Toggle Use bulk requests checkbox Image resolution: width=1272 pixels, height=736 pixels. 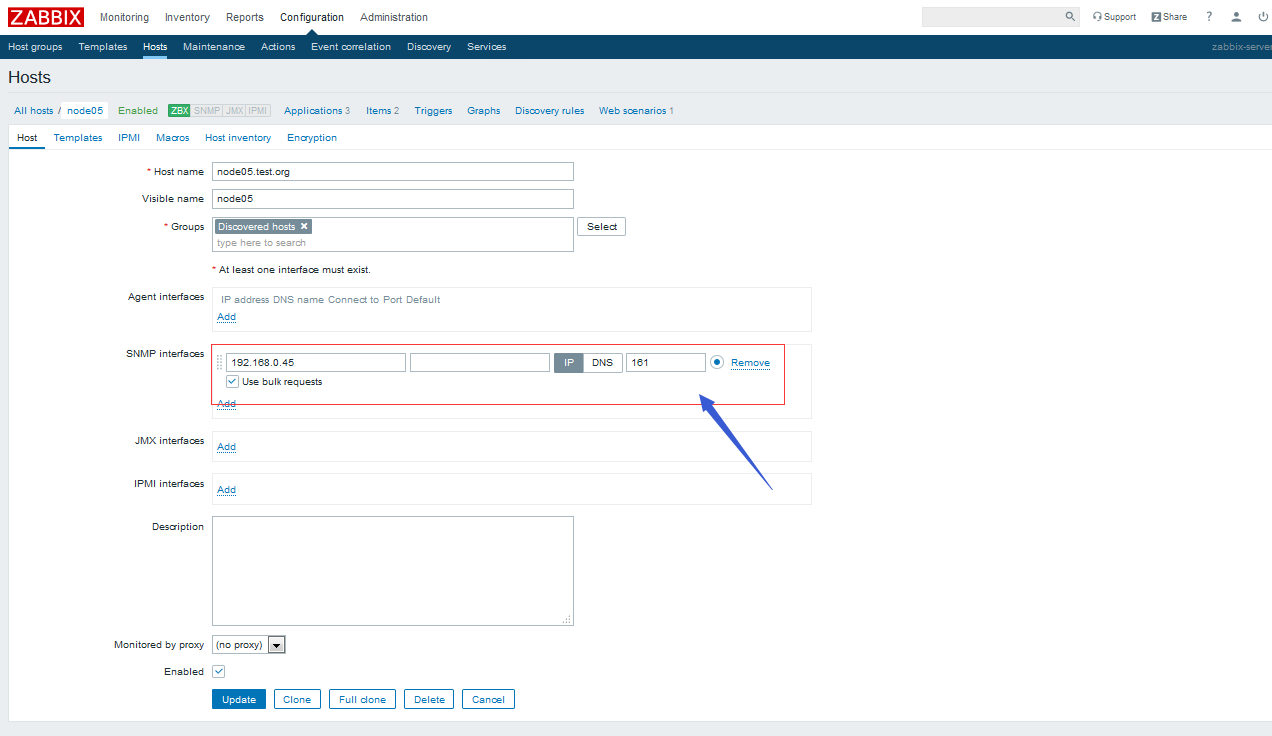coord(232,382)
